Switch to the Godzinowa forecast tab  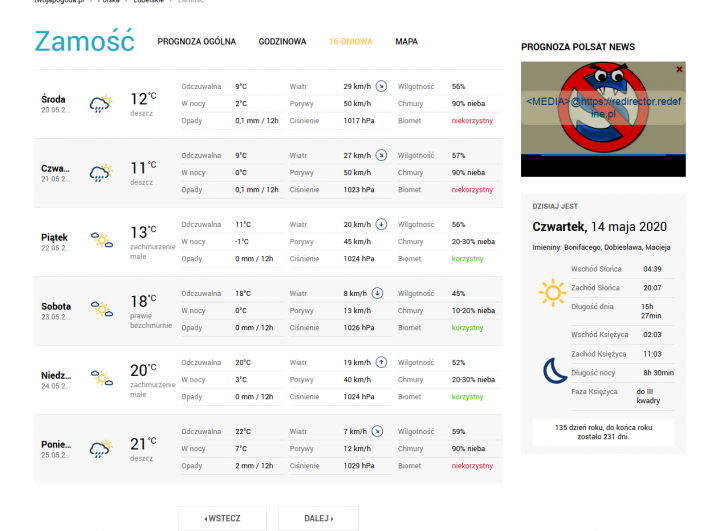coord(282,42)
